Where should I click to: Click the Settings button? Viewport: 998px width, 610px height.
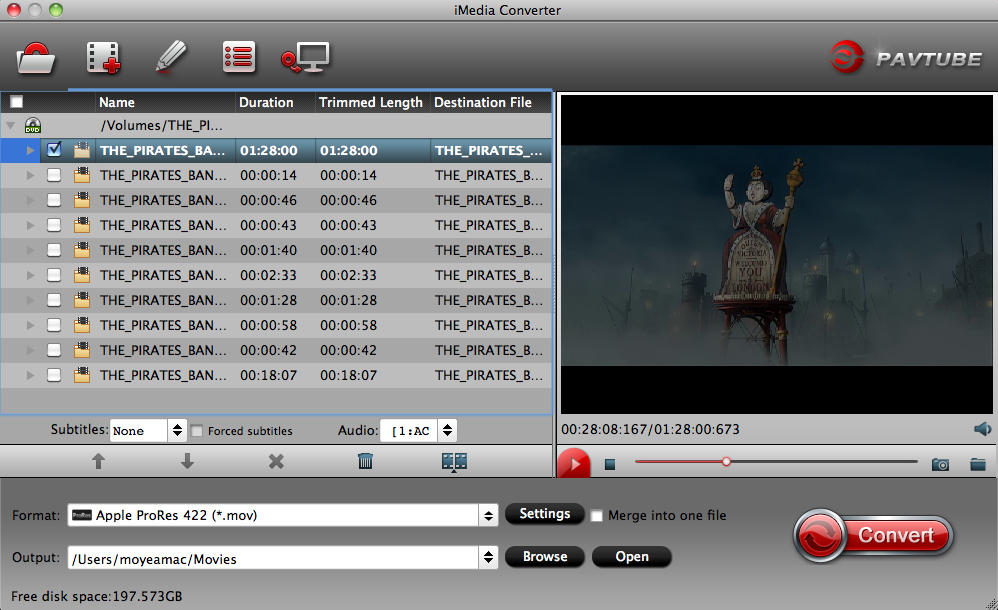point(545,514)
